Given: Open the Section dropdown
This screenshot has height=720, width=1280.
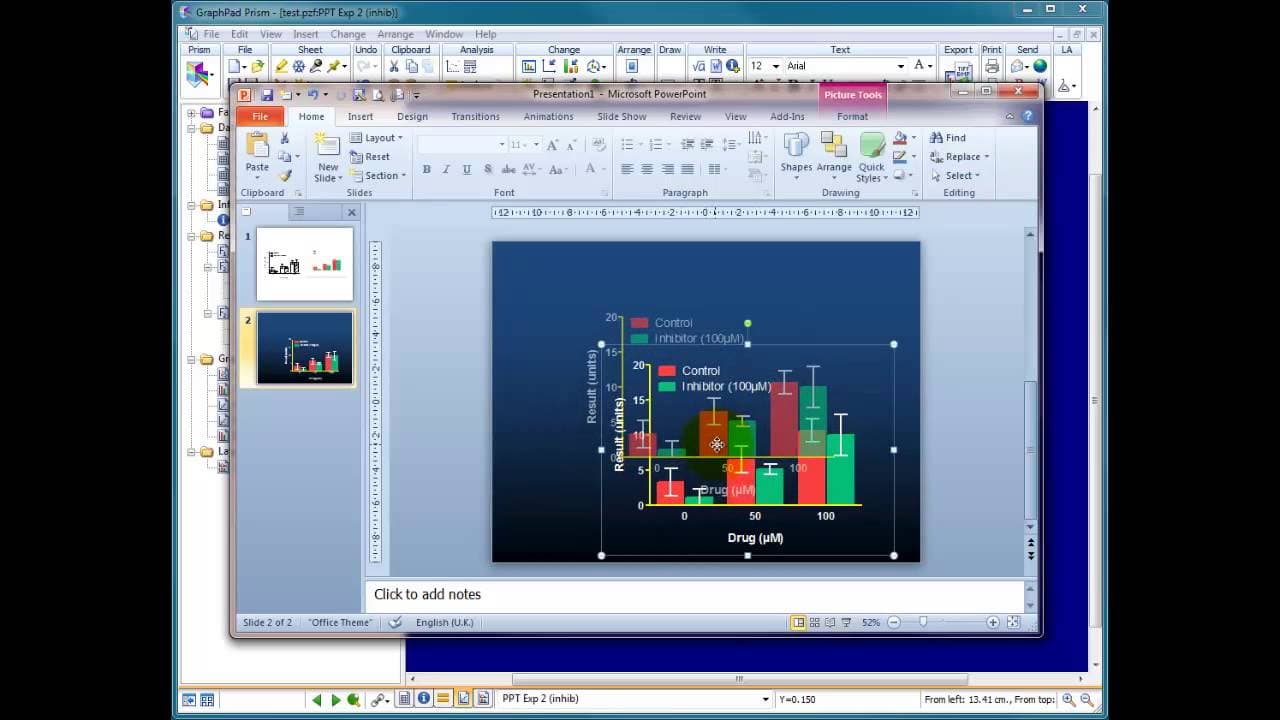Looking at the screenshot, I should click(x=377, y=176).
